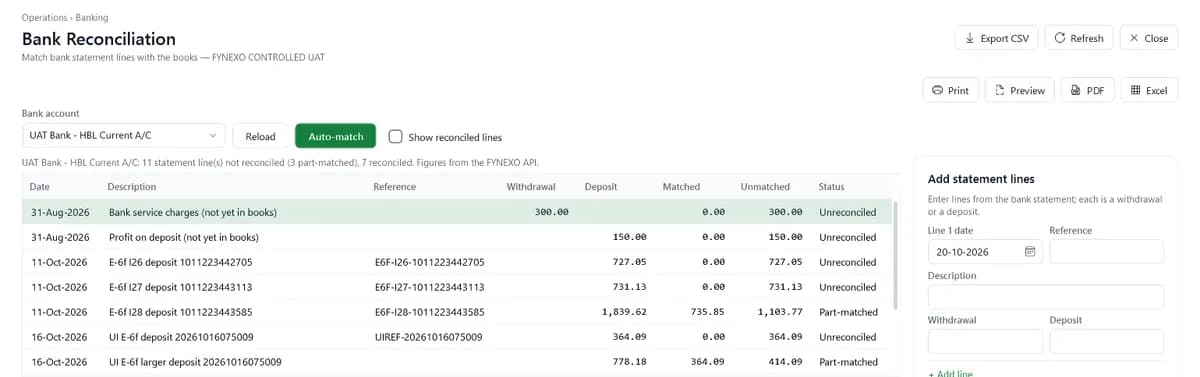The width and height of the screenshot is (1200, 377).
Task: Select the E-6f I26 deposit row
Action: click(x=457, y=262)
